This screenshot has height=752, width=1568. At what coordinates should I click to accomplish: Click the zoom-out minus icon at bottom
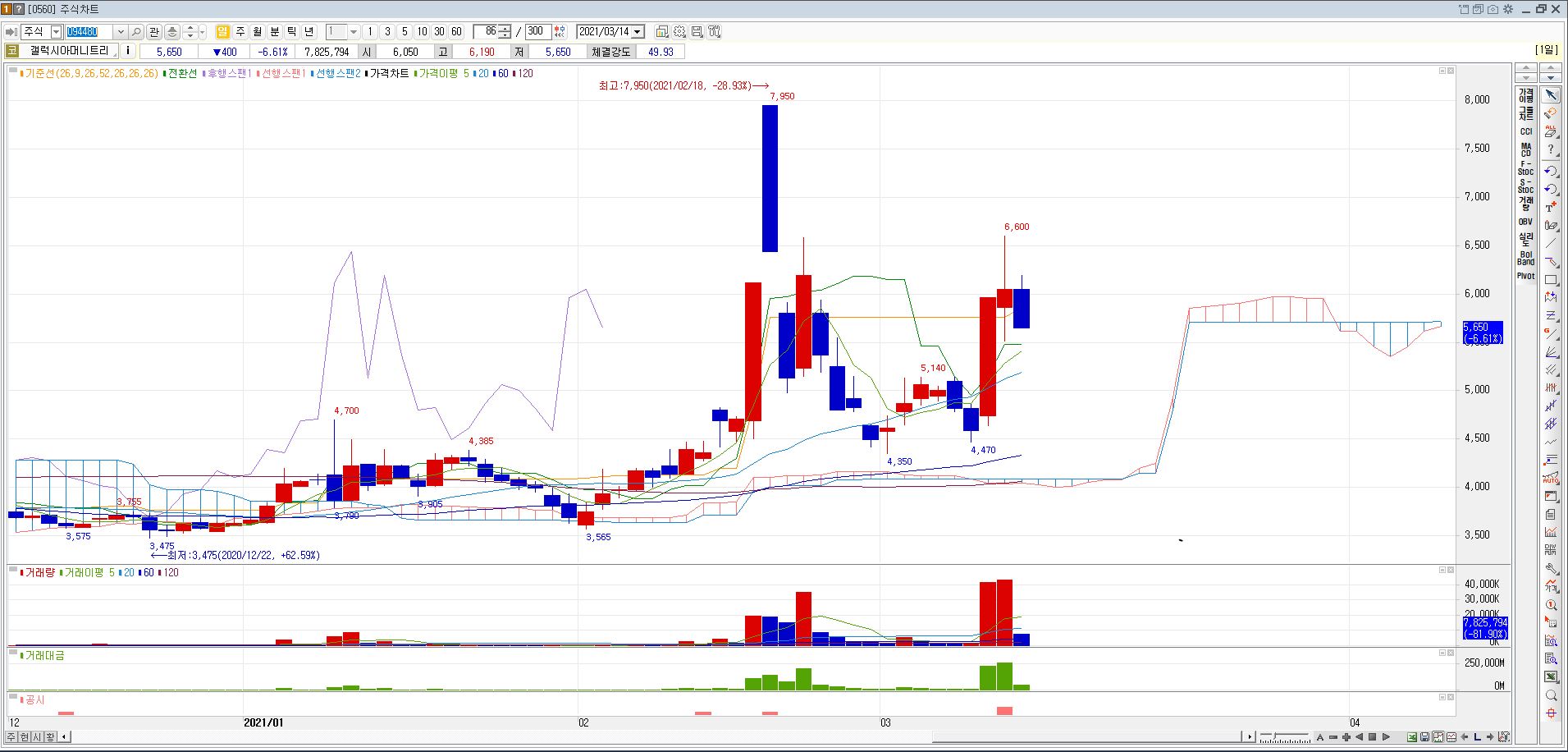pos(1333,737)
